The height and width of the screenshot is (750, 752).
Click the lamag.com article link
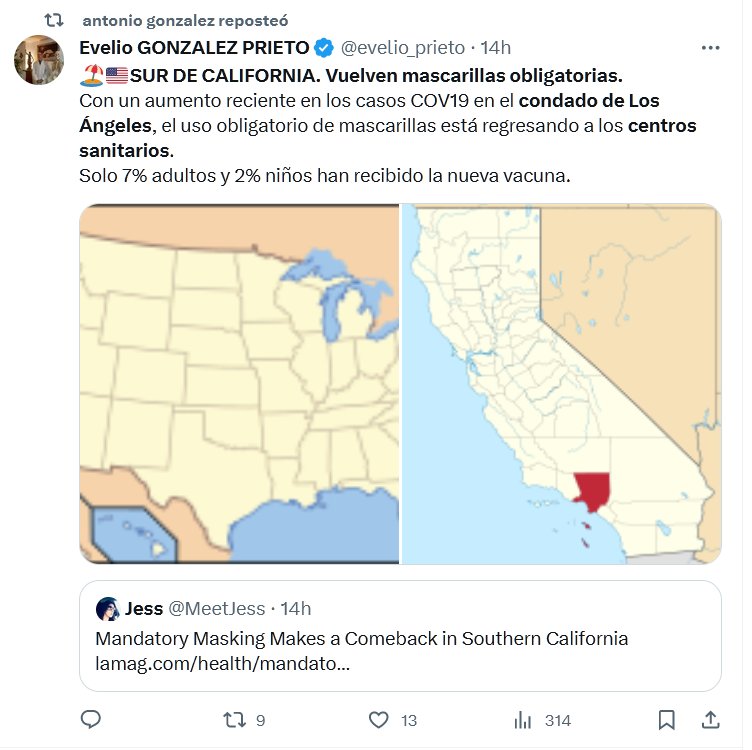(x=222, y=662)
